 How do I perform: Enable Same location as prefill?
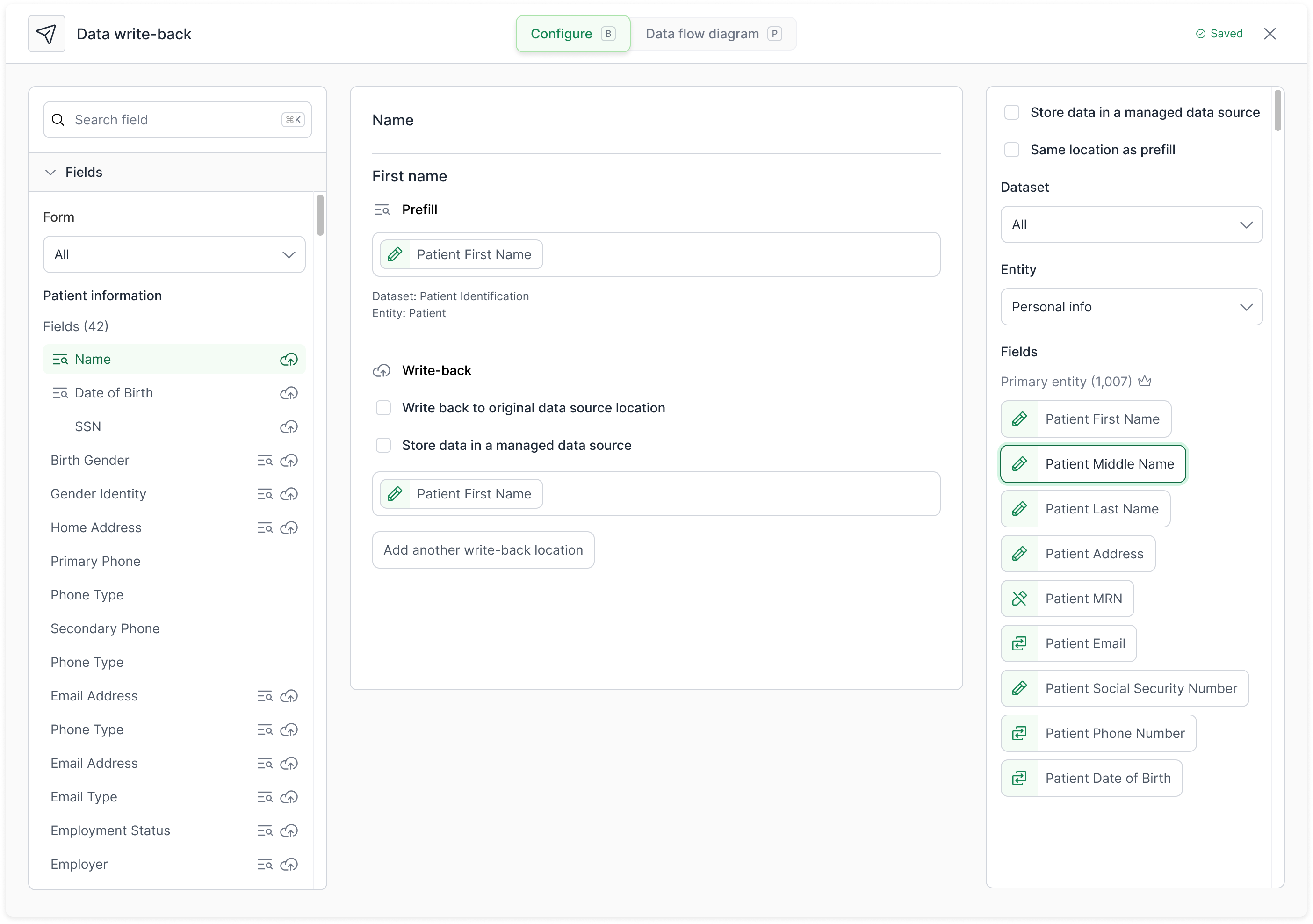tap(1011, 149)
